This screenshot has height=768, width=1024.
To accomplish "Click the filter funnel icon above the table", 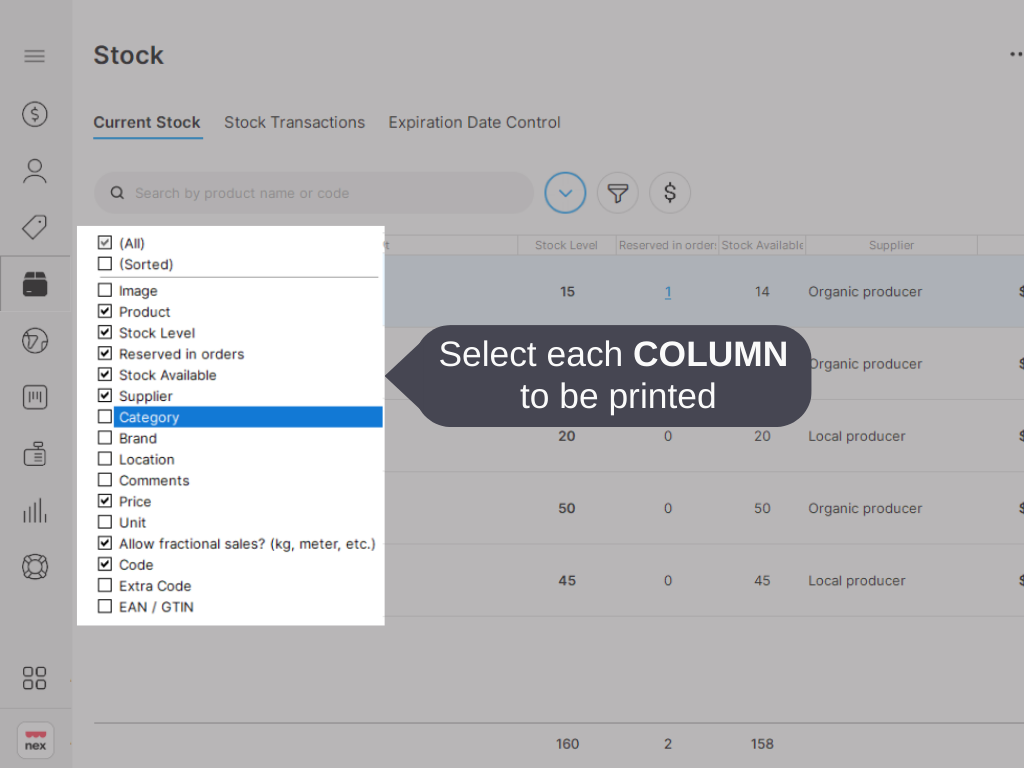I will [x=617, y=192].
